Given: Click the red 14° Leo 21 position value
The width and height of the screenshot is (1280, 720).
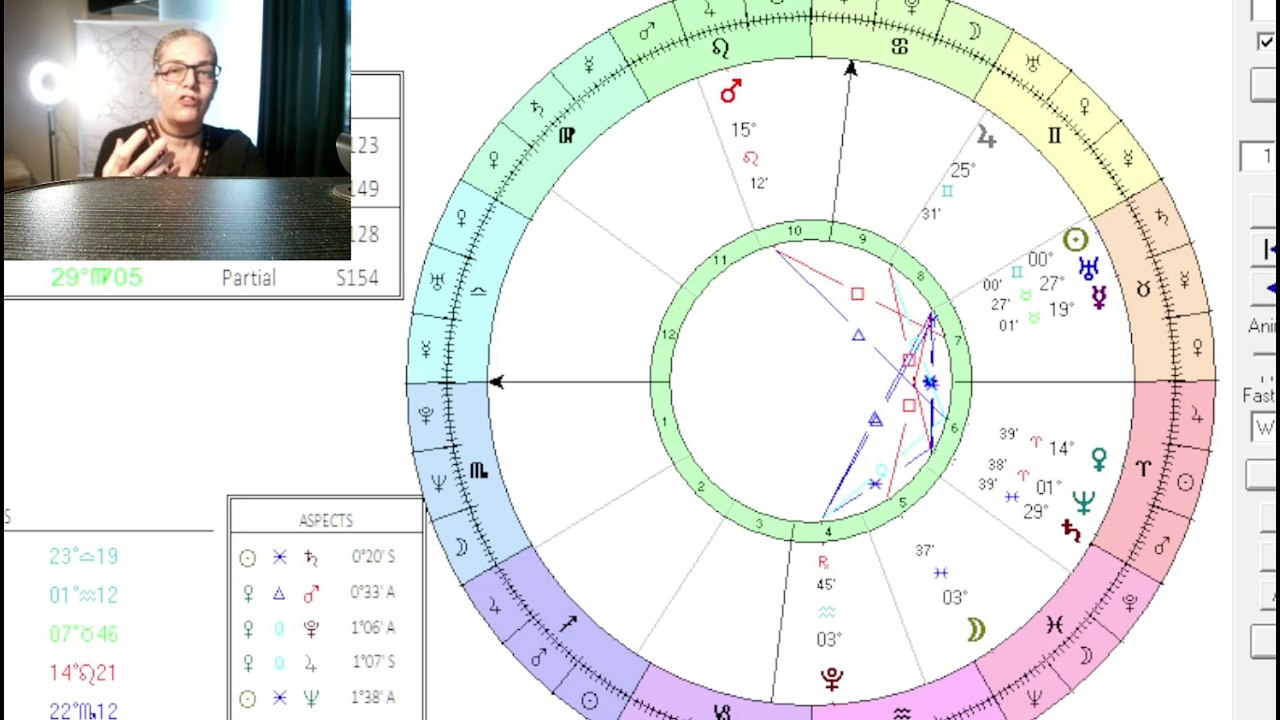Looking at the screenshot, I should (83, 673).
